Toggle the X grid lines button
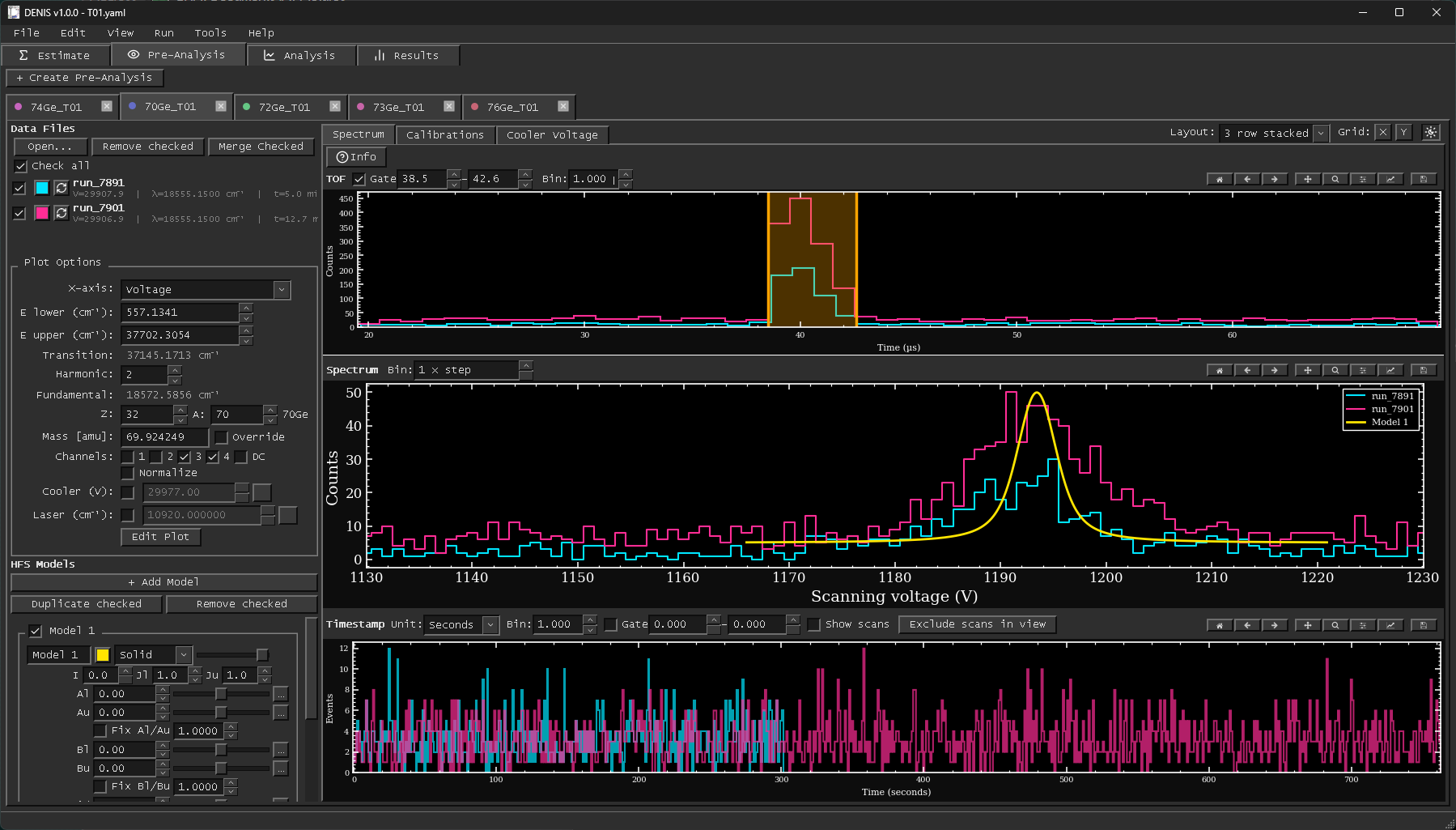 click(1383, 132)
